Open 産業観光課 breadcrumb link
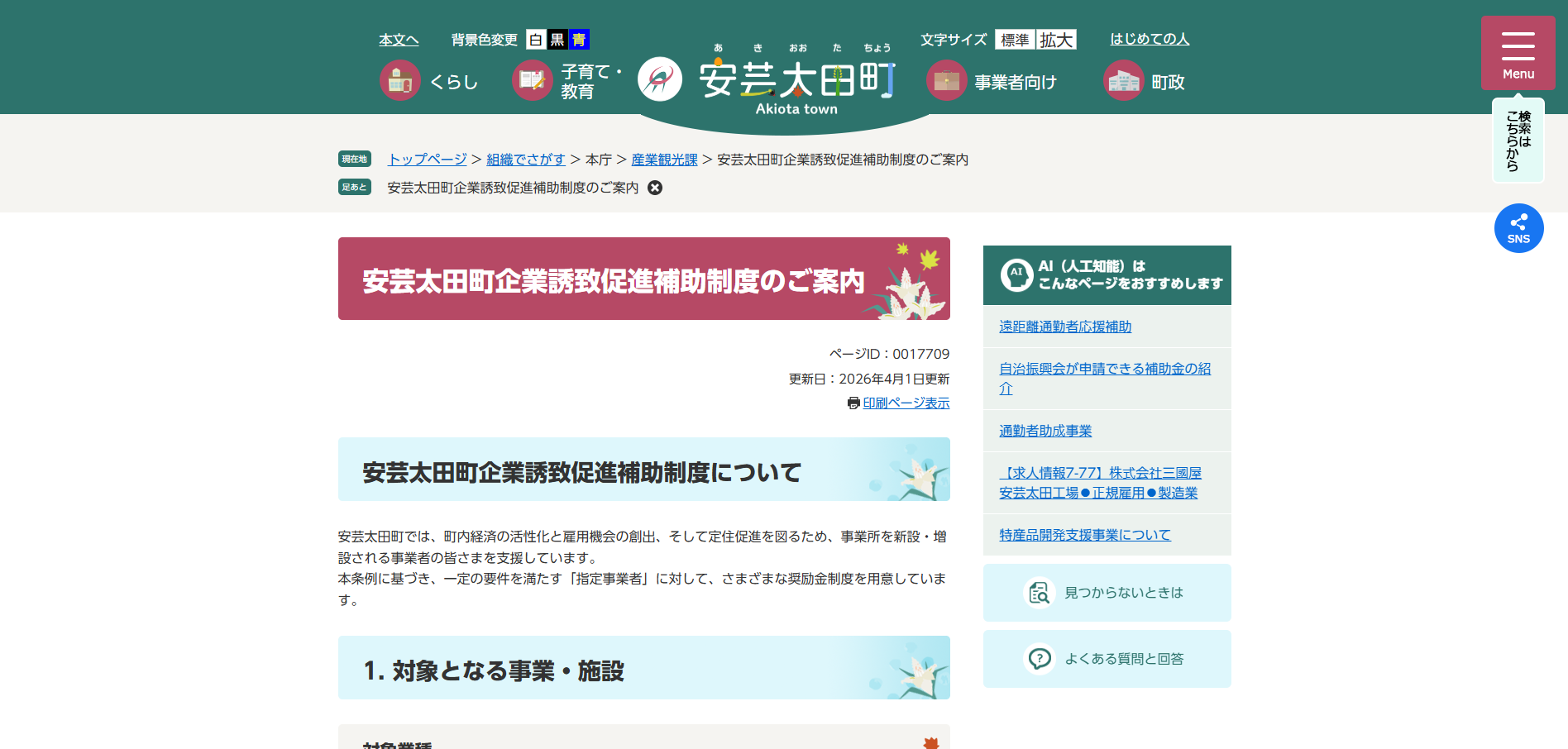The image size is (1568, 749). pyautogui.click(x=664, y=160)
